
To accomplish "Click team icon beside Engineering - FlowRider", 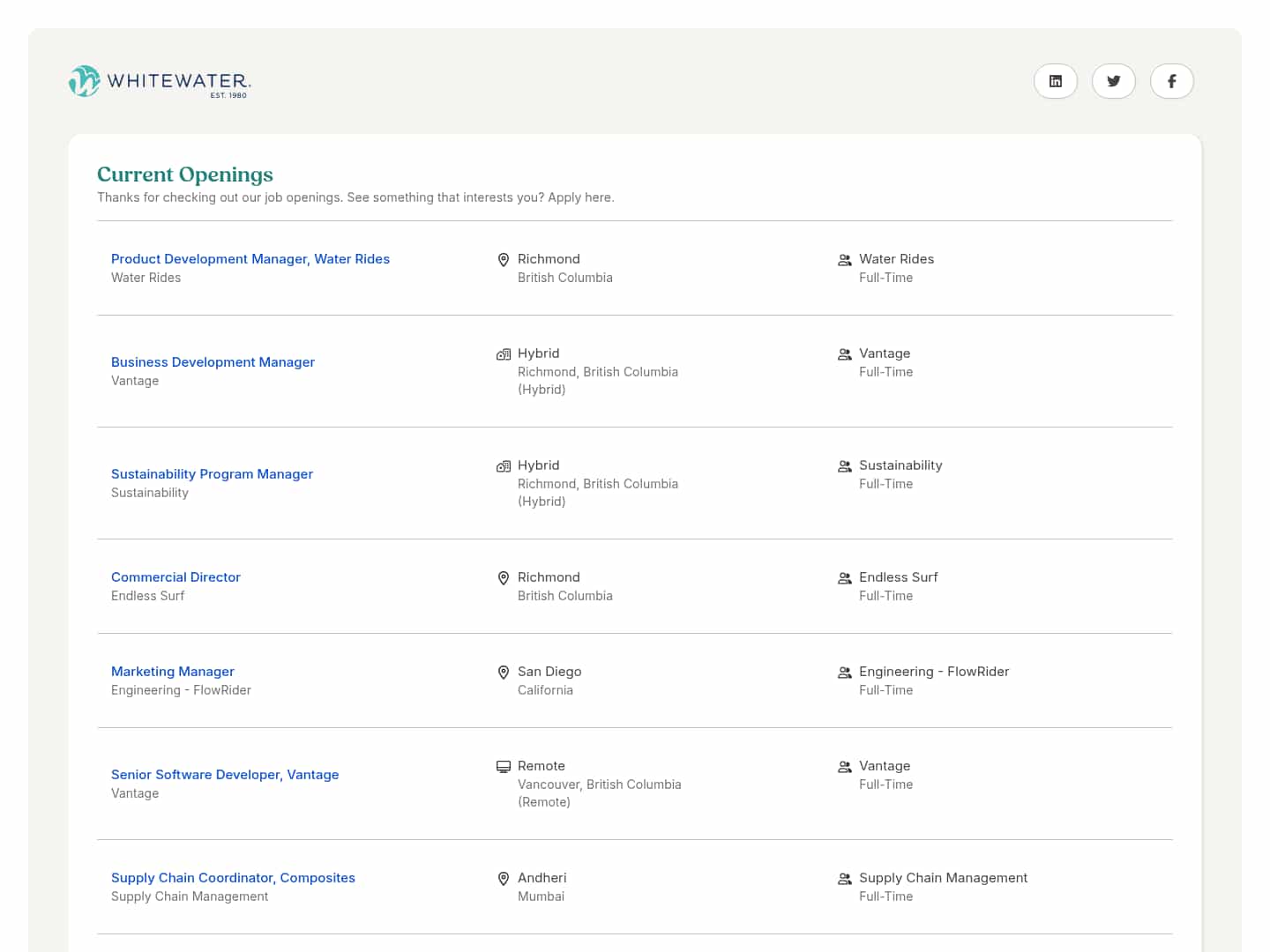I will [x=844, y=673].
